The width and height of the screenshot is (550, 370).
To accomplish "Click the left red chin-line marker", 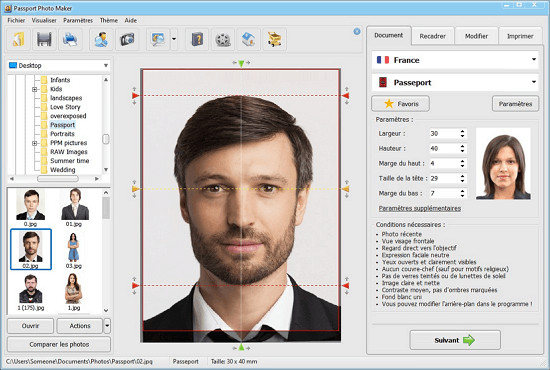I will [x=135, y=286].
